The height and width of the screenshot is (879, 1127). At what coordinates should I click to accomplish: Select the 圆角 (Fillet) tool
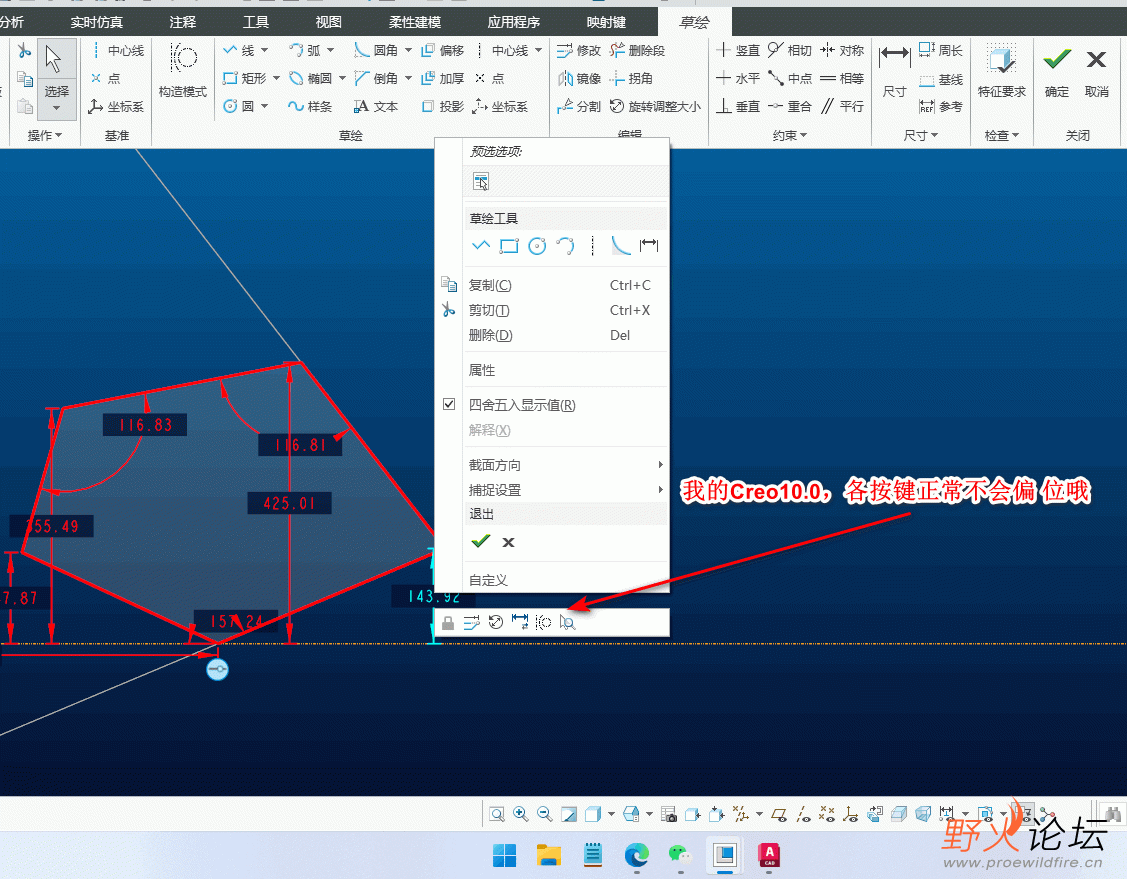coord(376,50)
